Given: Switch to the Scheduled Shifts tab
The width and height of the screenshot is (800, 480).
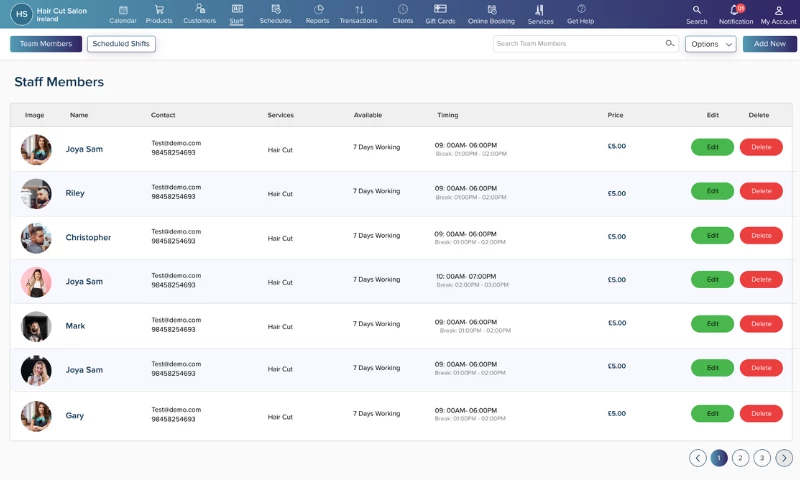Looking at the screenshot, I should [x=121, y=44].
